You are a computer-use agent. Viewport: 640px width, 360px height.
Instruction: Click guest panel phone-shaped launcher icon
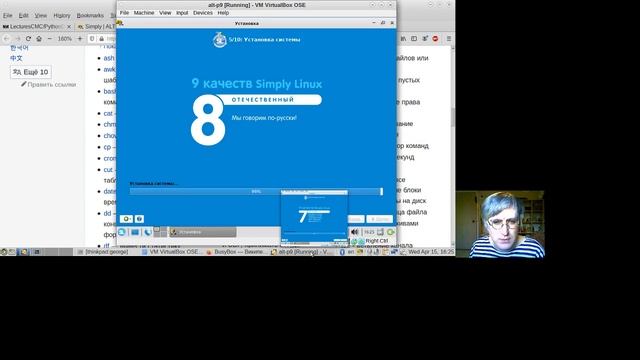click(x=148, y=232)
